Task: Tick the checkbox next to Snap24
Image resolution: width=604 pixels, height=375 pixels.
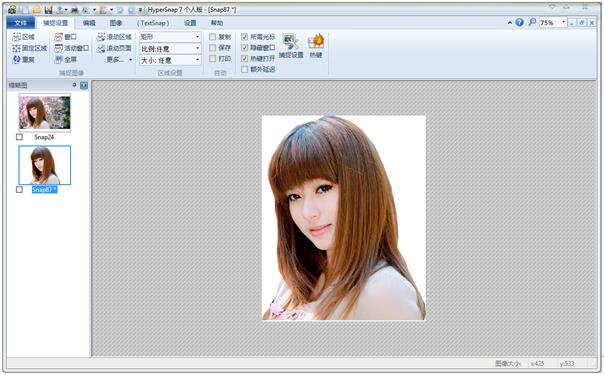Action: click(19, 137)
